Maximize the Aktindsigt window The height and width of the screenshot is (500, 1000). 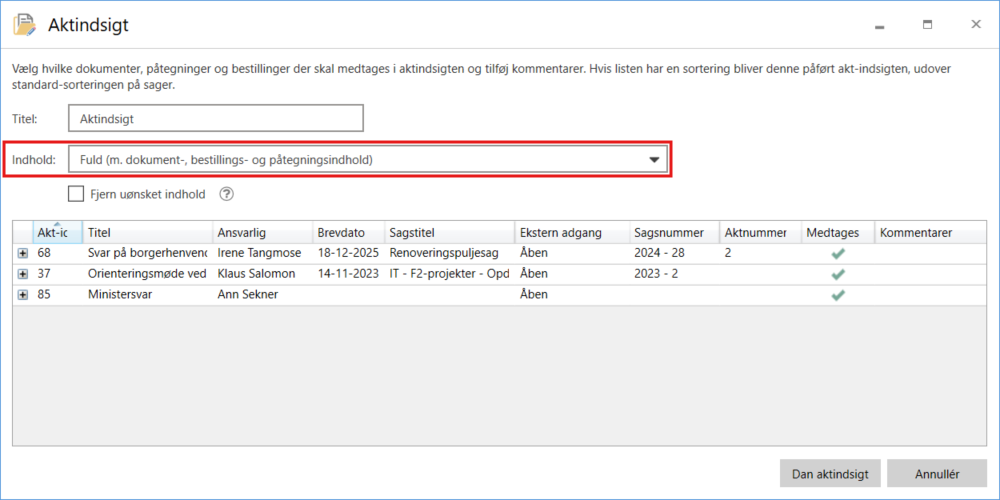927,26
